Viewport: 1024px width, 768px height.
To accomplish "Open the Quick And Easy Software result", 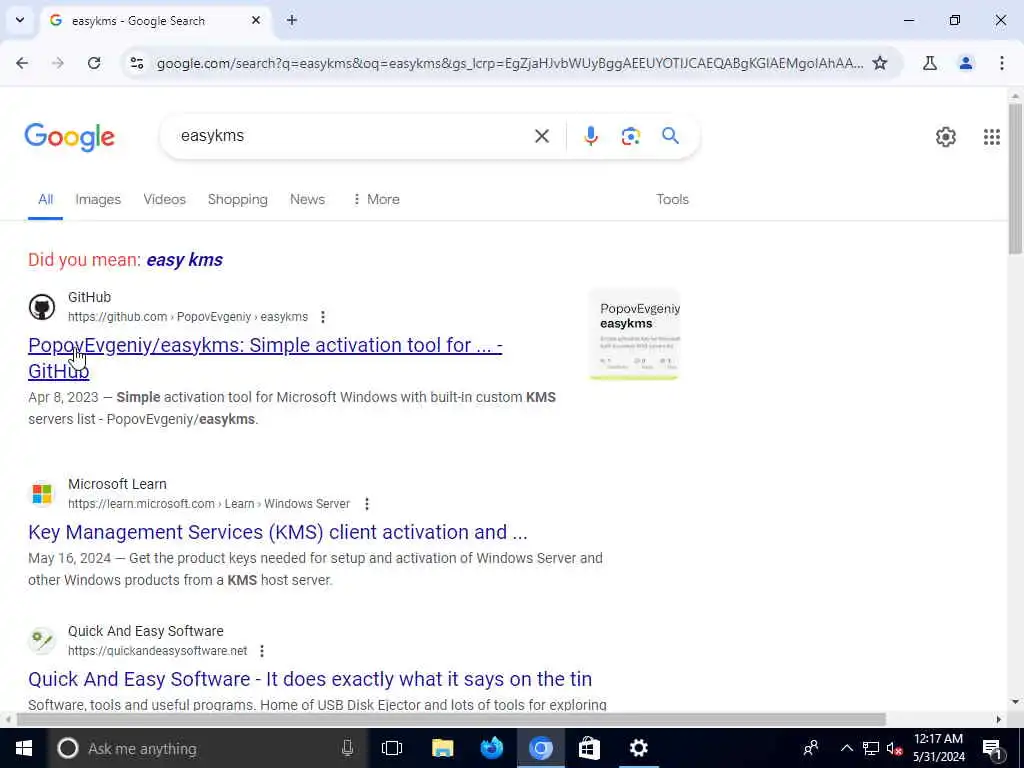I will pos(310,679).
